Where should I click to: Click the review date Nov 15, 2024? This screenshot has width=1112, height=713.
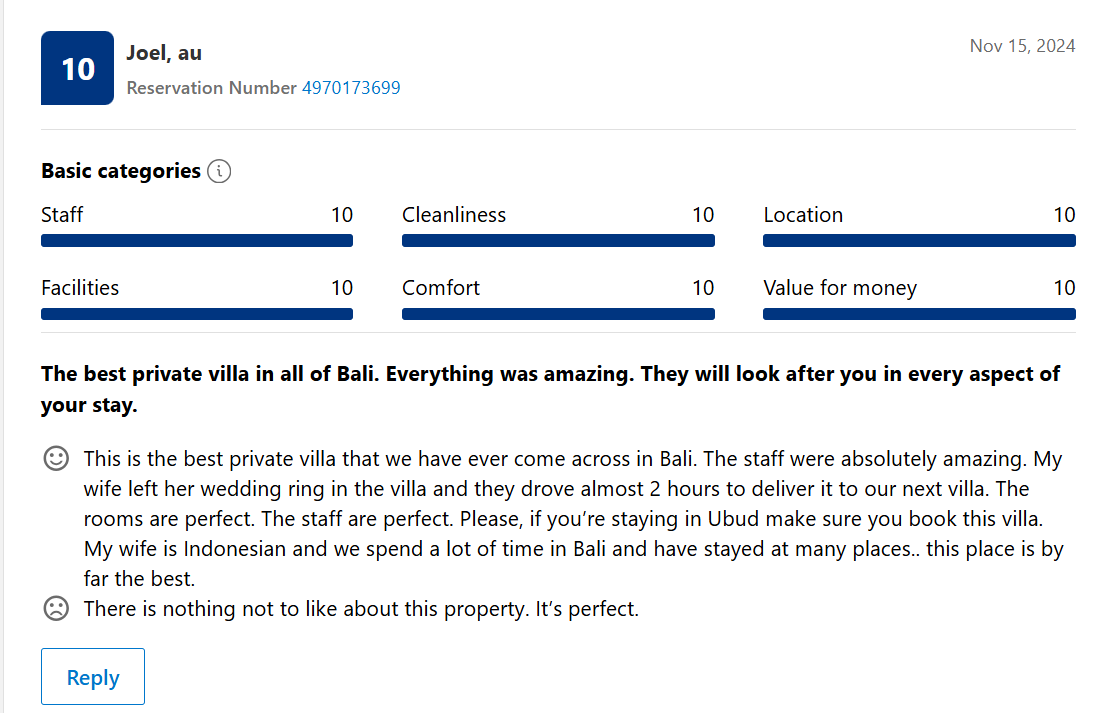1023,46
